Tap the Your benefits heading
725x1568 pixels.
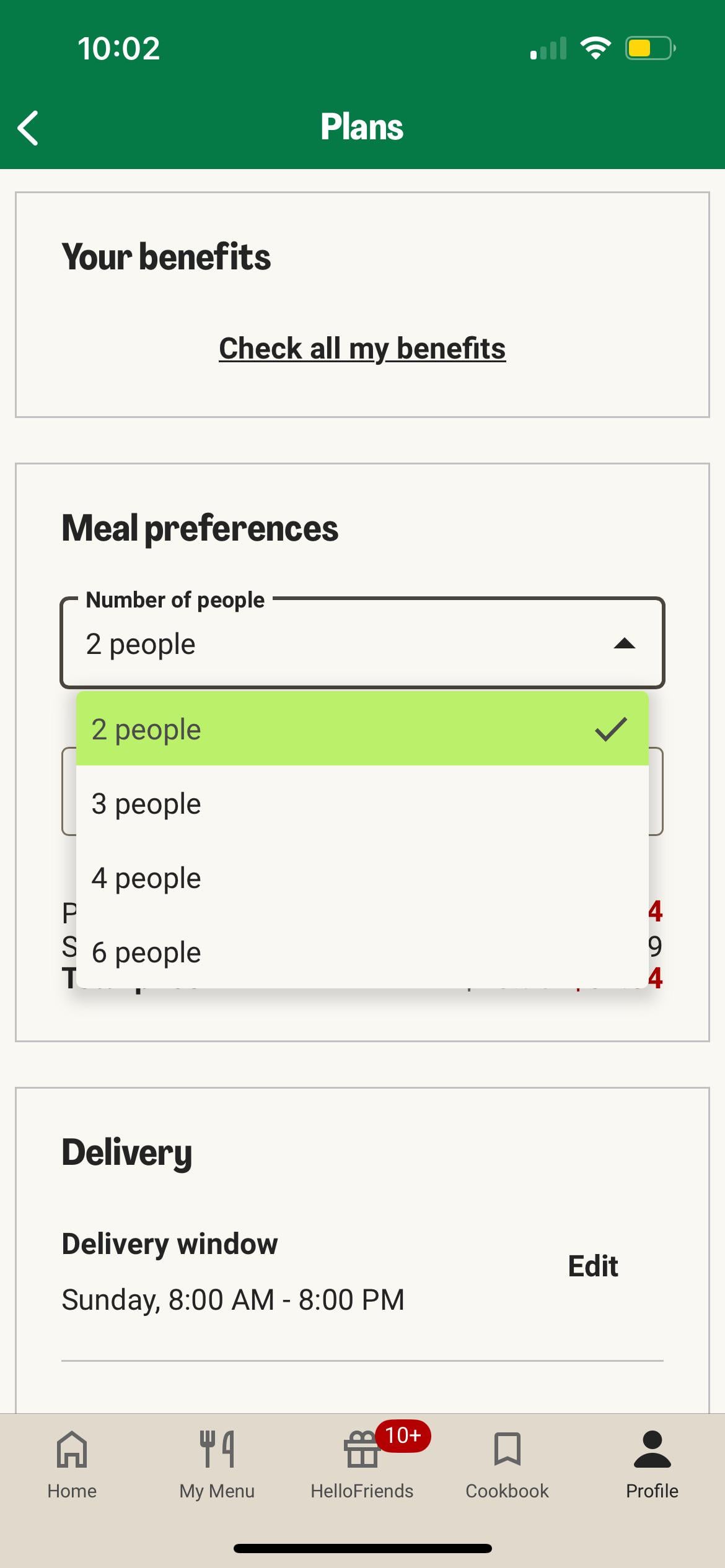tap(166, 256)
